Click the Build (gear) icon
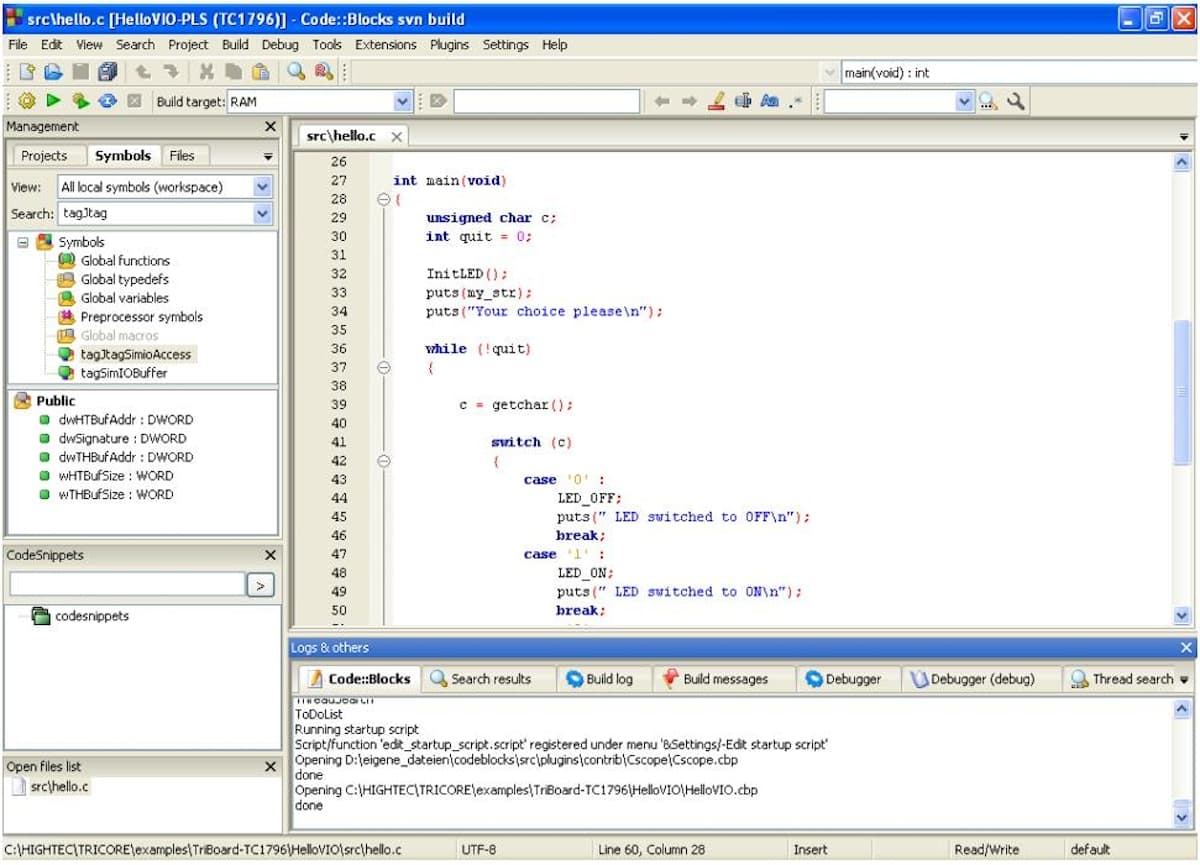Screen dimensions: 1200x865 point(27,101)
